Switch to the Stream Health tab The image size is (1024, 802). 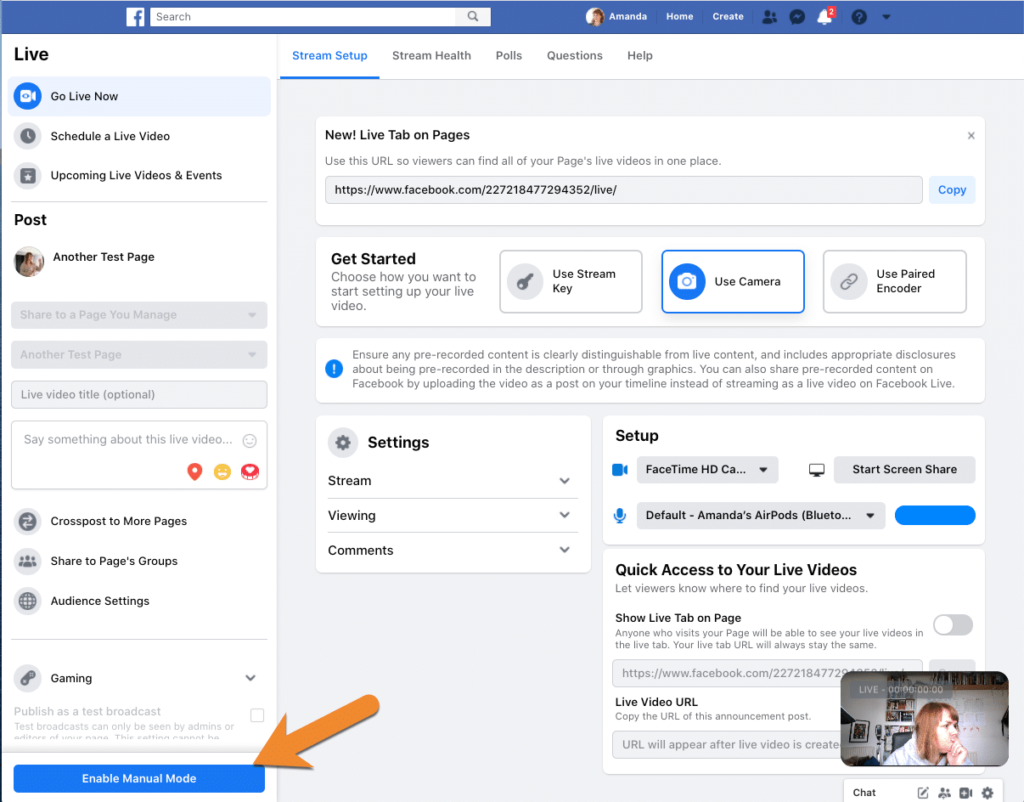point(431,56)
